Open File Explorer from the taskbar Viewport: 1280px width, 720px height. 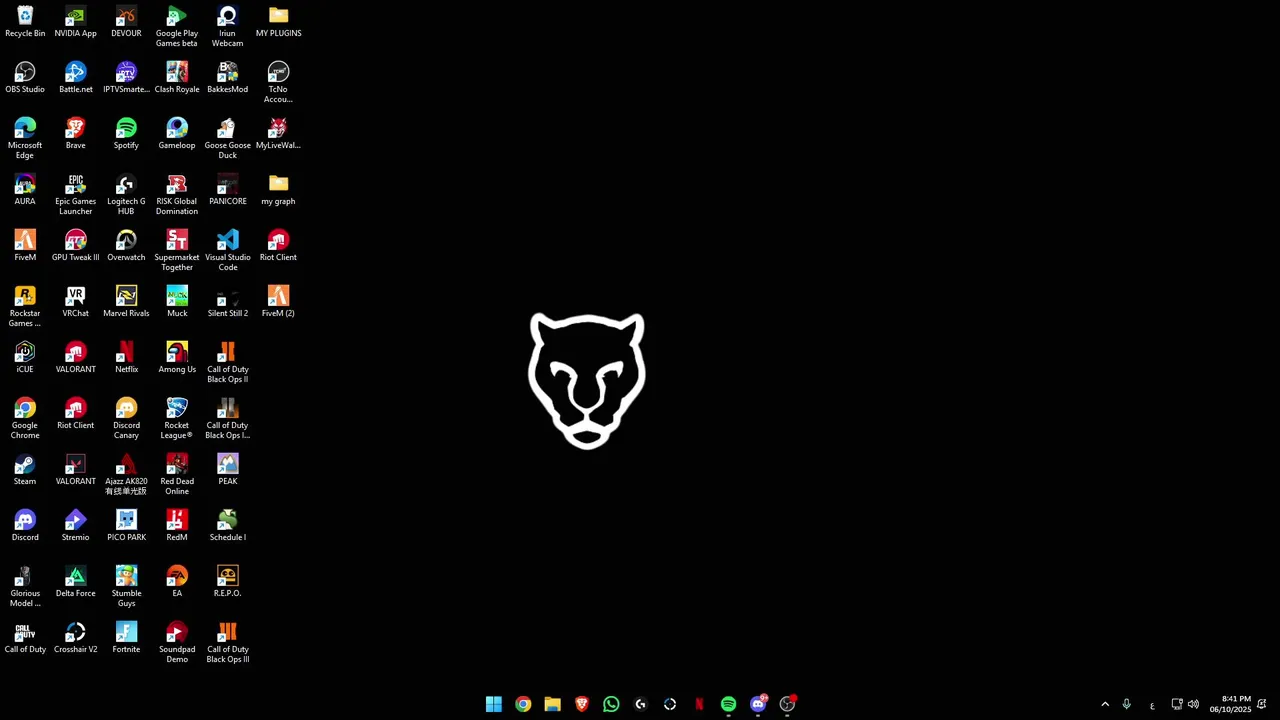point(552,704)
